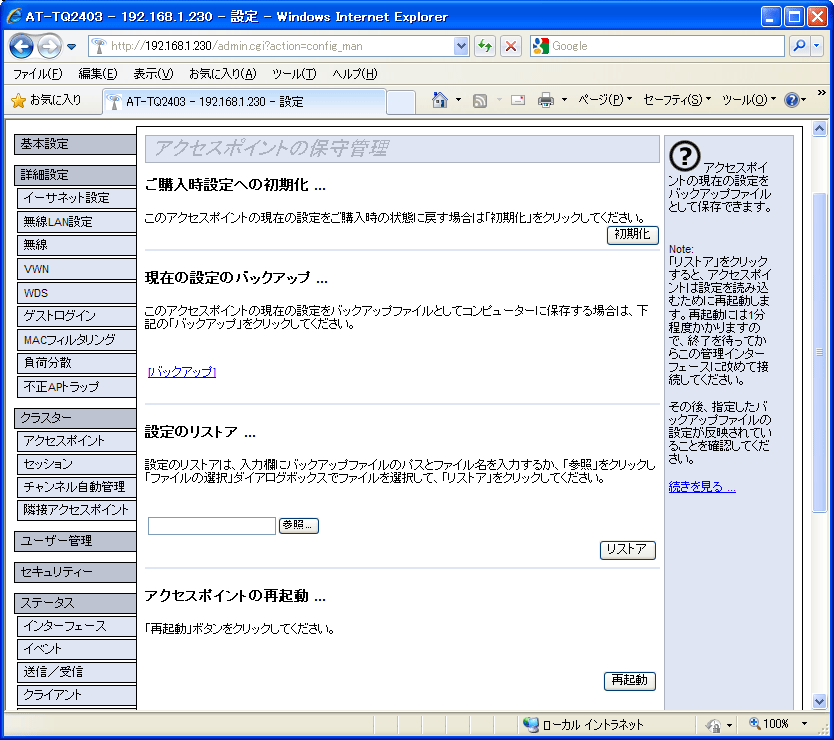Select アクセスポイント in sidebar
The image size is (834, 740).
coord(77,441)
